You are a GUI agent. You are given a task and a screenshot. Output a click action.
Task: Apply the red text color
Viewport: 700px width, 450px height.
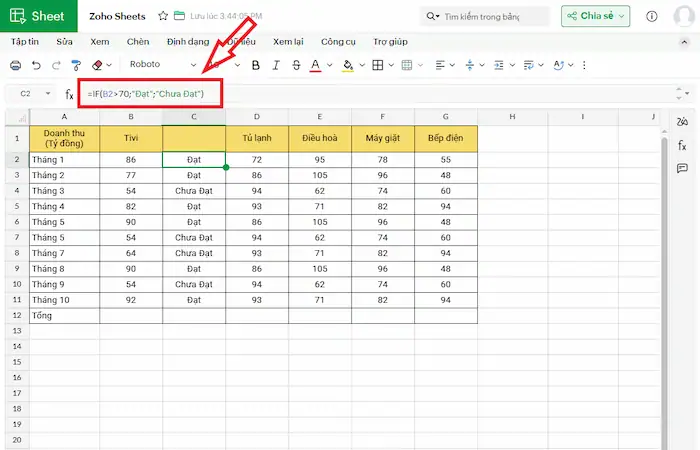pyautogui.click(x=315, y=65)
